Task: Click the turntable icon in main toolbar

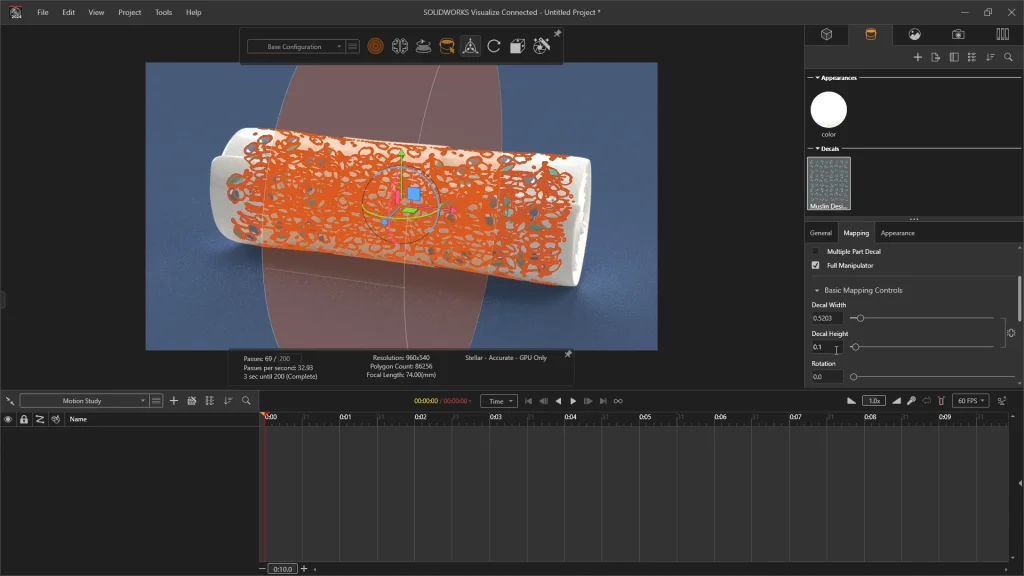Action: [423, 46]
